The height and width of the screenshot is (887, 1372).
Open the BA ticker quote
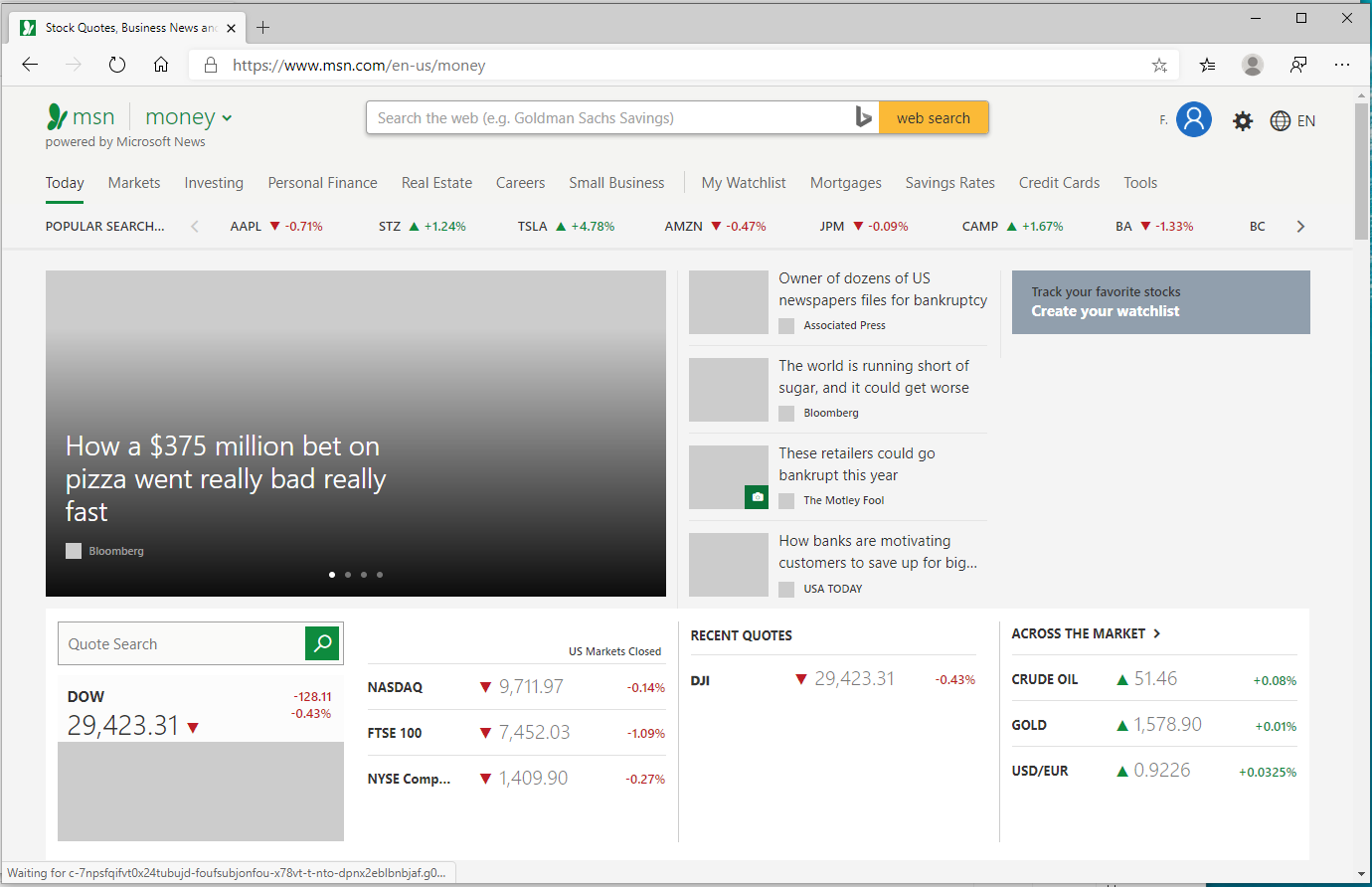coord(1154,227)
